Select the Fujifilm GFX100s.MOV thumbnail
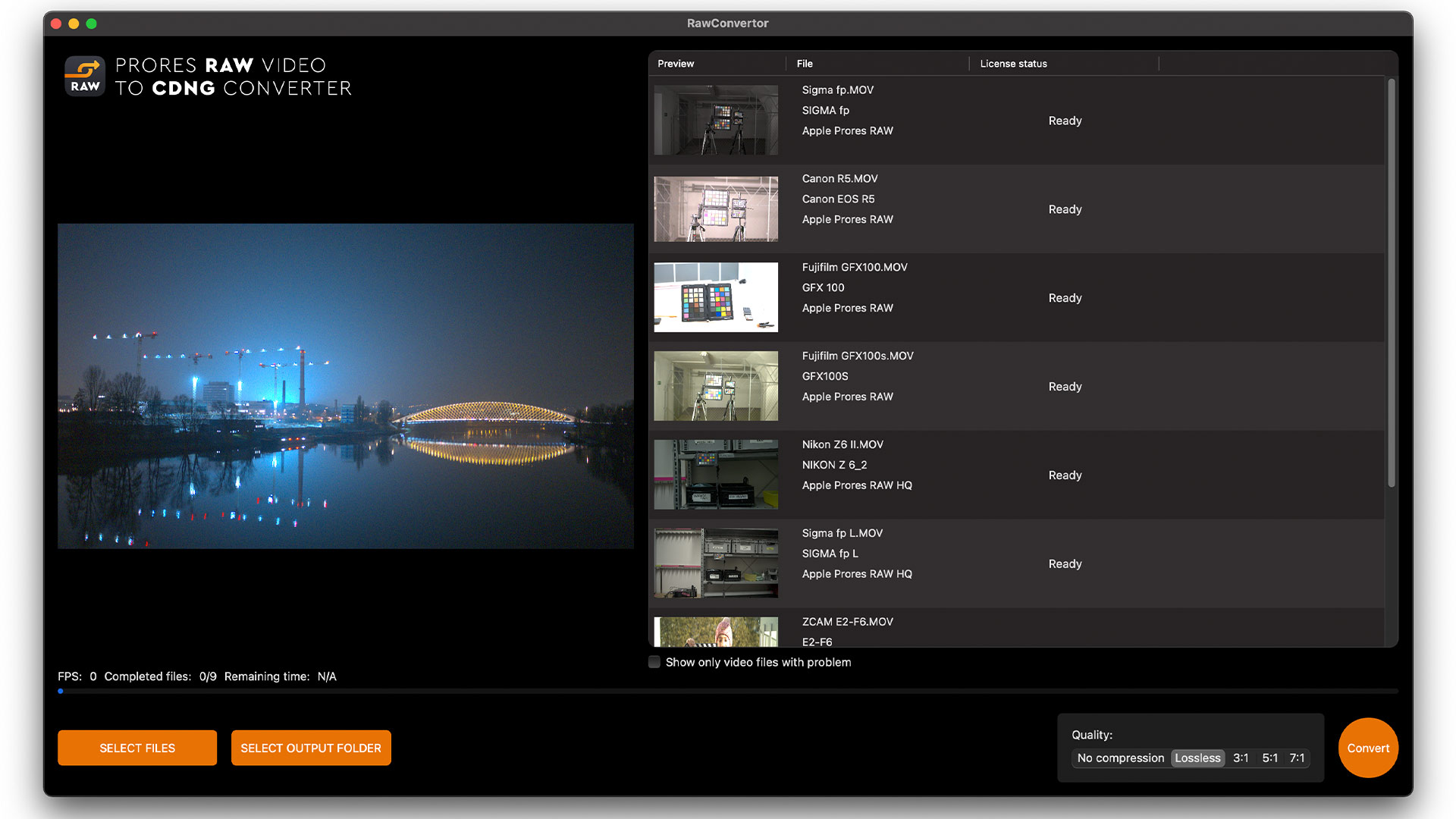The width and height of the screenshot is (1456, 819). coord(716,386)
